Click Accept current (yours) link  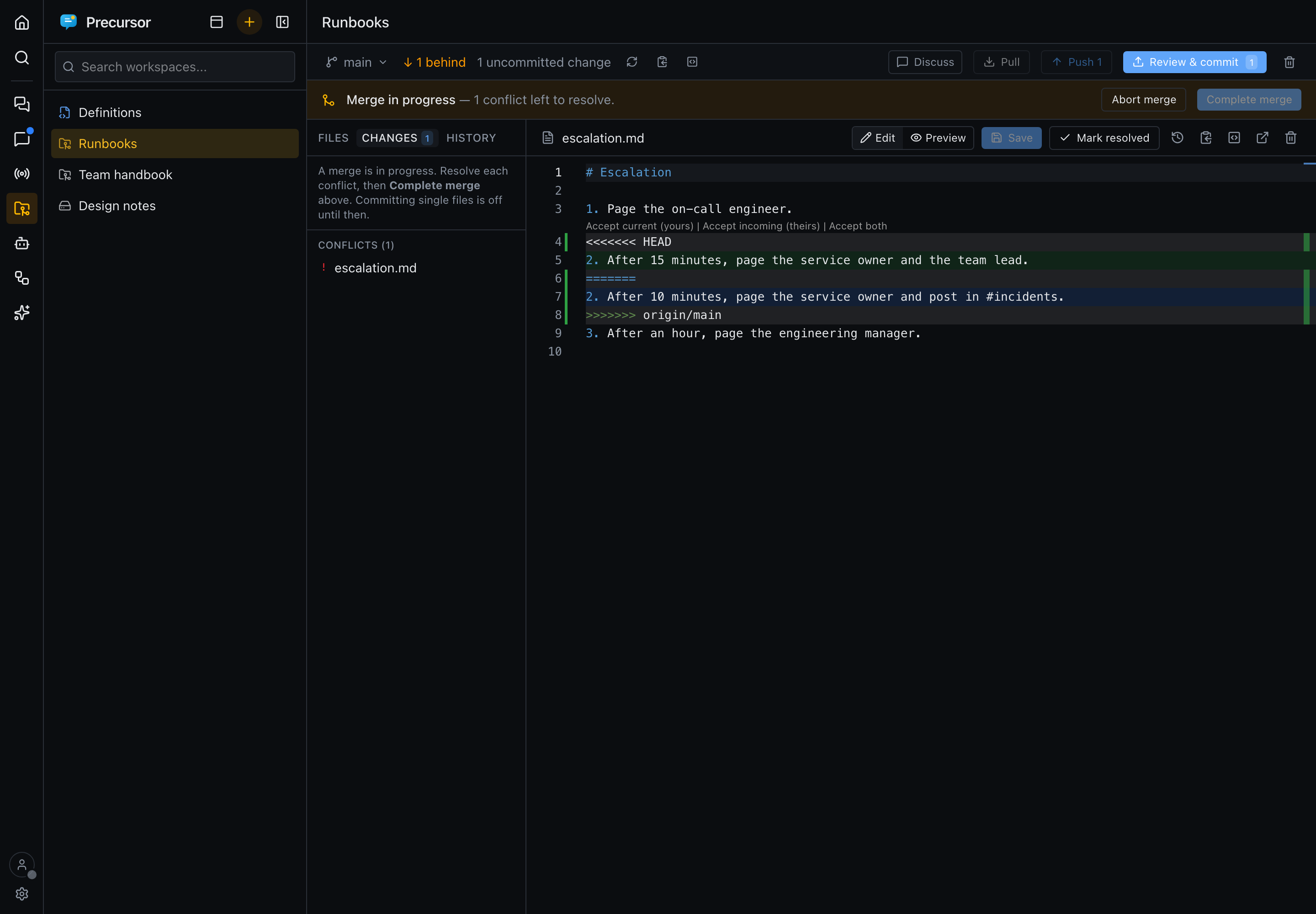click(639, 226)
